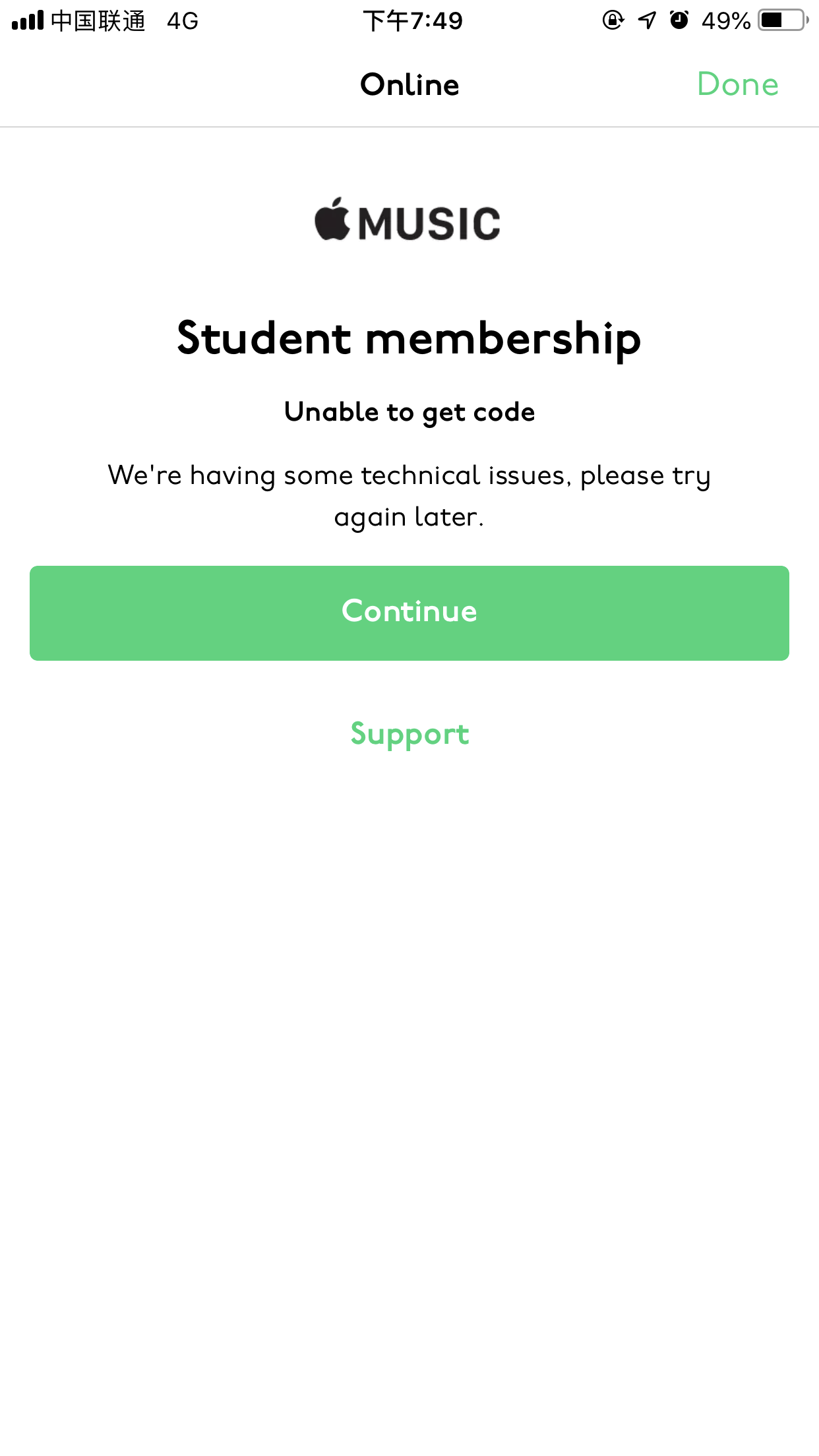Open the Support link
Screen dimensions: 819x1456
tap(409, 734)
